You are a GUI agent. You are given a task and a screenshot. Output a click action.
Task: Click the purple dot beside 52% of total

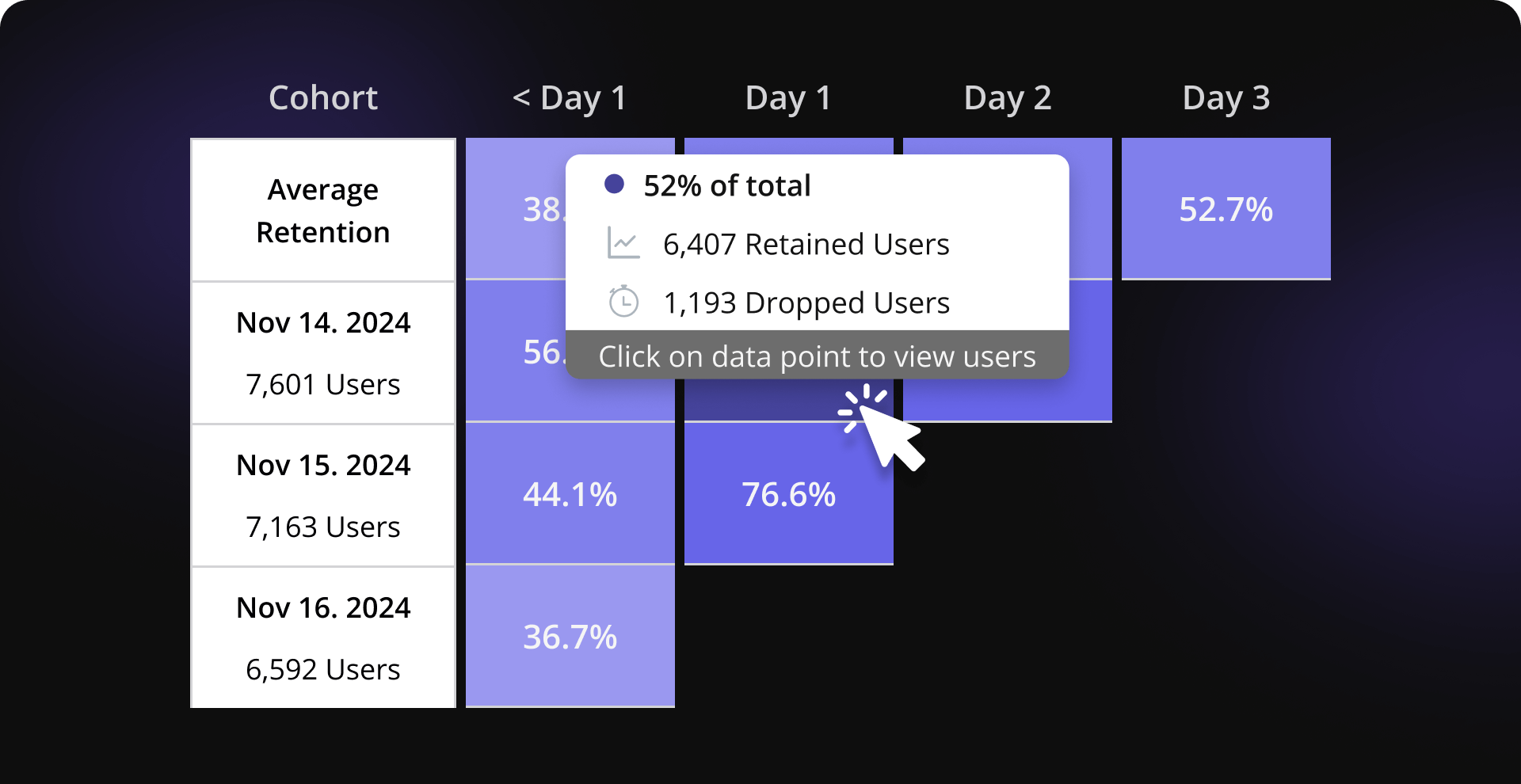pos(614,185)
